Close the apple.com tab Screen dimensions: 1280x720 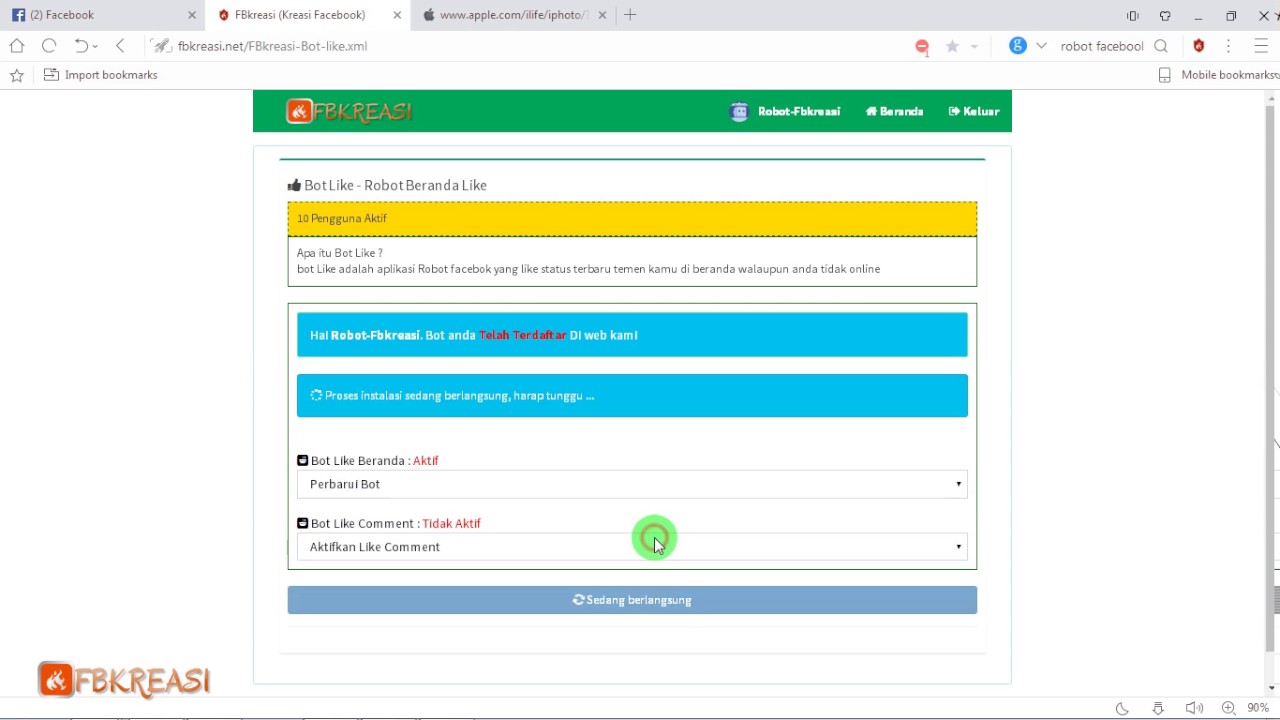click(602, 15)
